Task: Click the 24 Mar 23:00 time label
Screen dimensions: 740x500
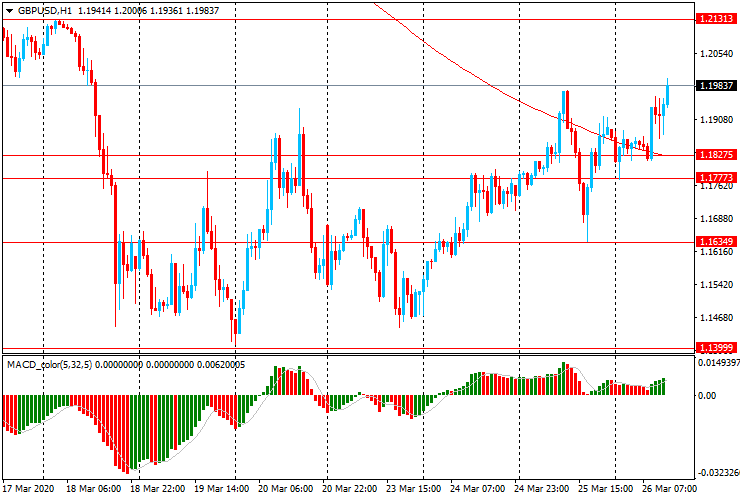Action: coord(542,488)
